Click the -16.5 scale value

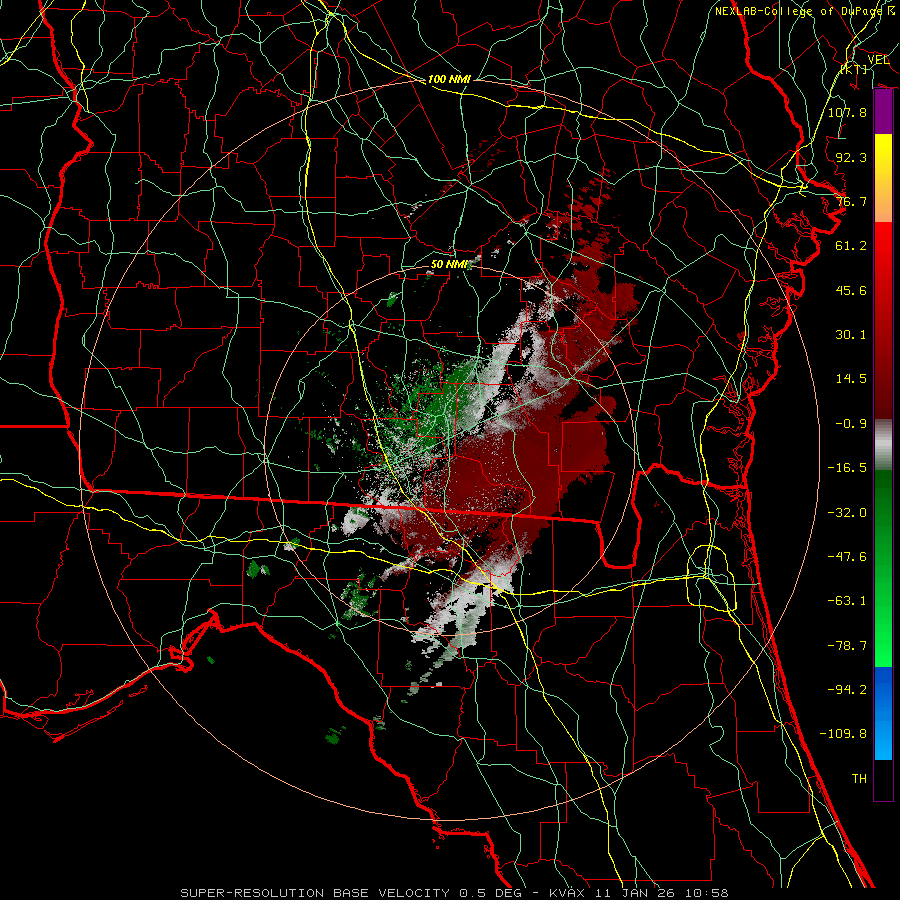(847, 468)
